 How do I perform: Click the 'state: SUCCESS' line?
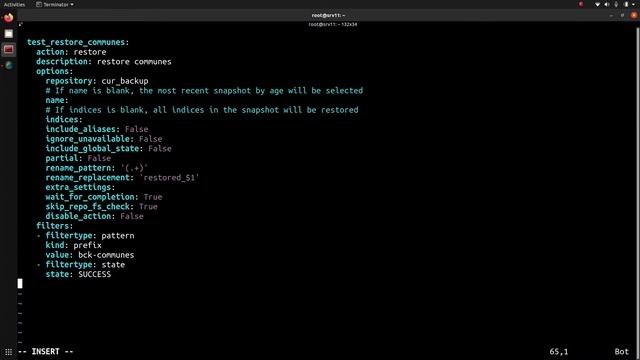[78, 274]
